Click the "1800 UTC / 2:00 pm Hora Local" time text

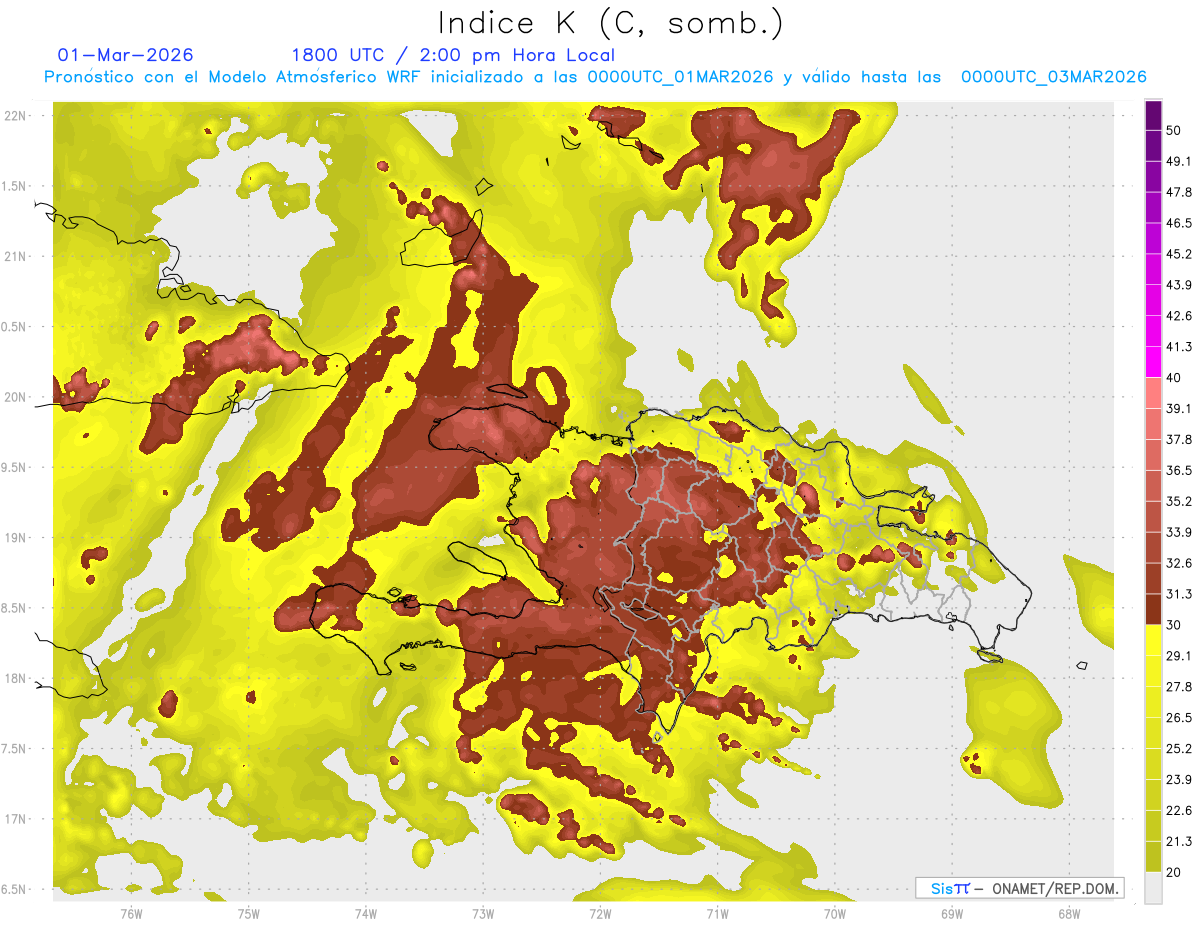coord(453,55)
